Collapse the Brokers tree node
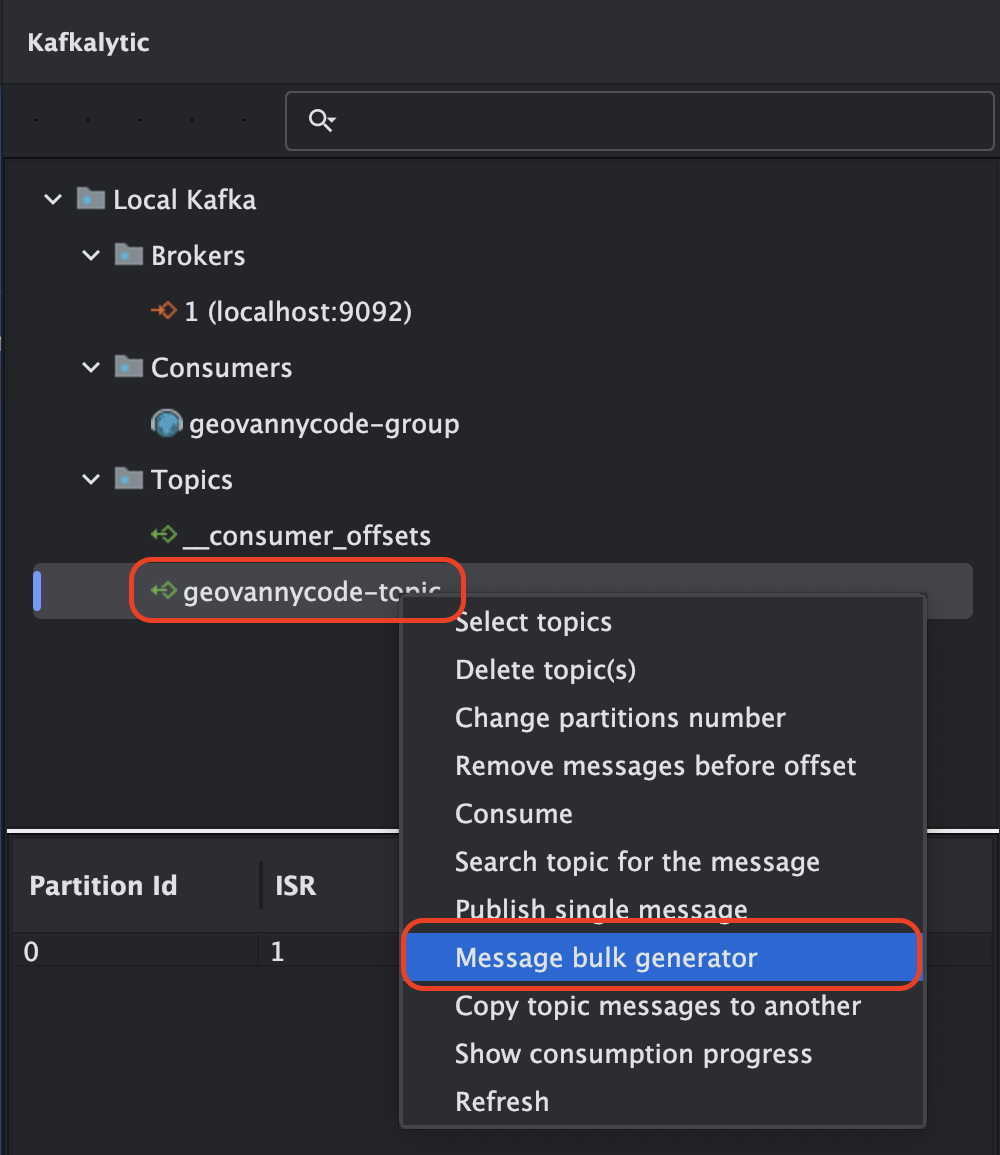Screen dimensions: 1000x1155 (x=91, y=256)
